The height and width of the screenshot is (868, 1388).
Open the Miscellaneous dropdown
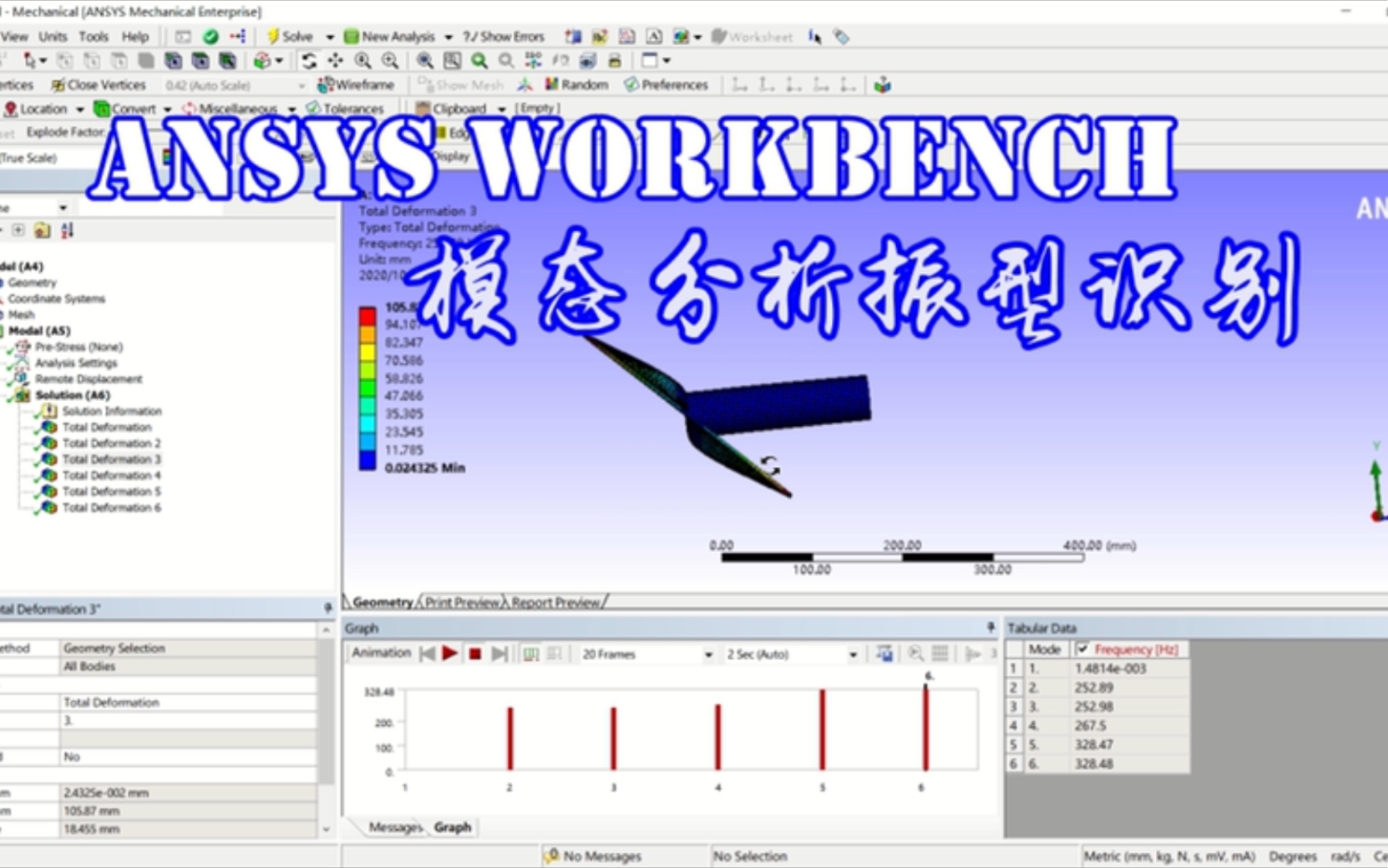click(x=292, y=109)
